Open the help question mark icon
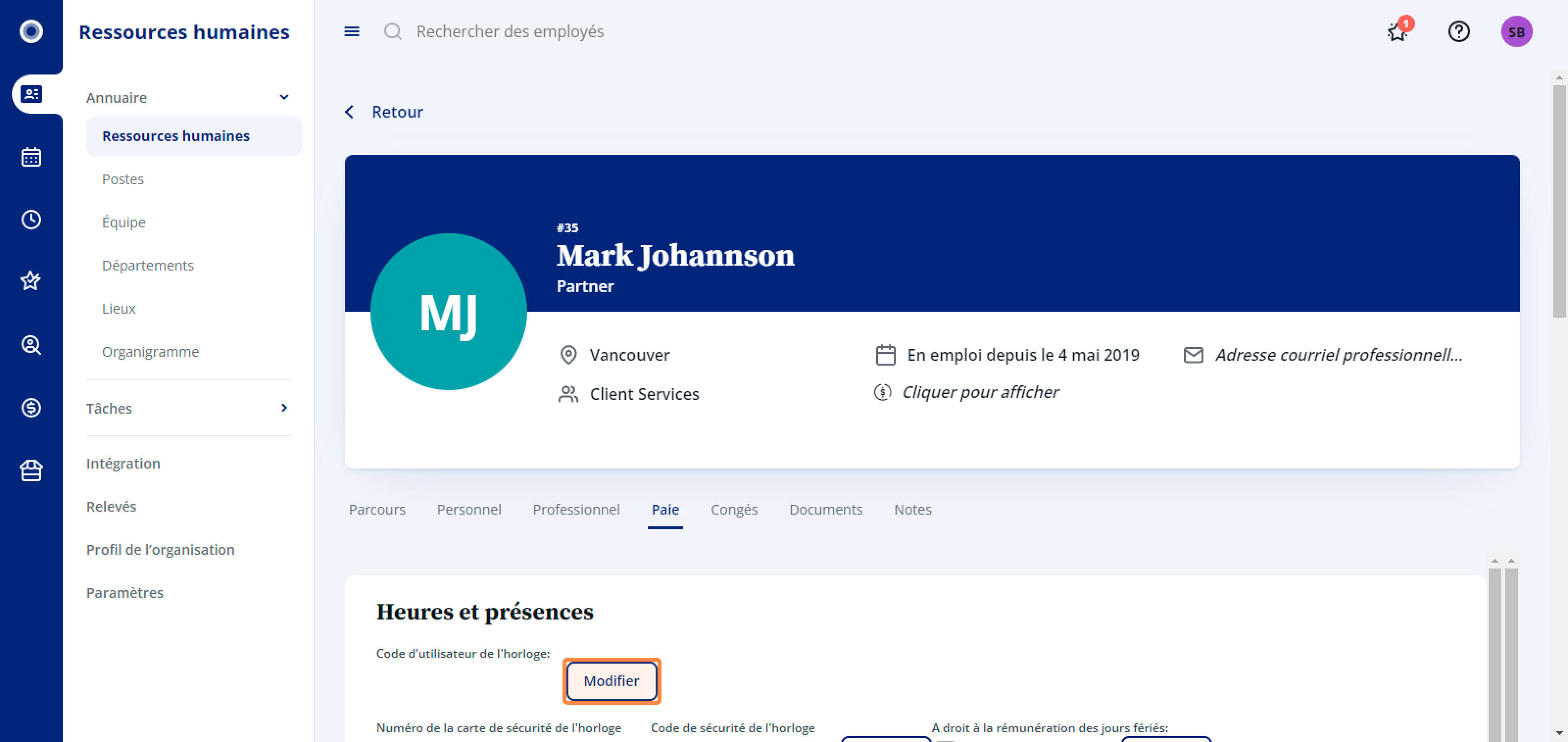 tap(1458, 31)
